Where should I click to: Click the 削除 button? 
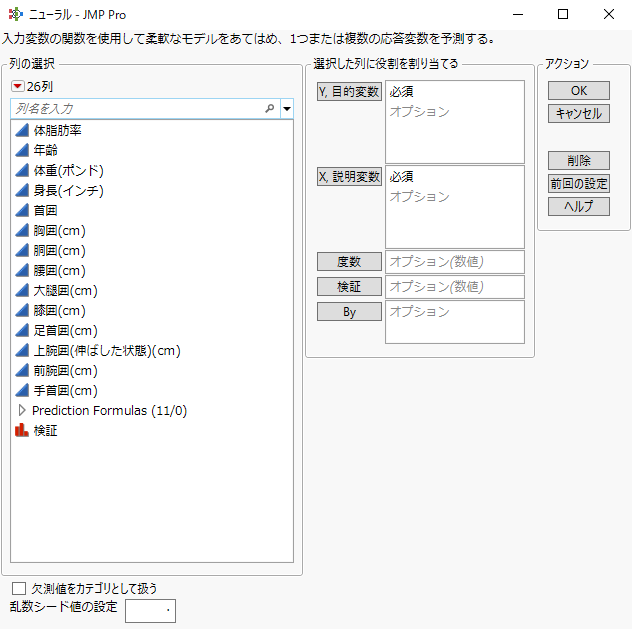578,160
